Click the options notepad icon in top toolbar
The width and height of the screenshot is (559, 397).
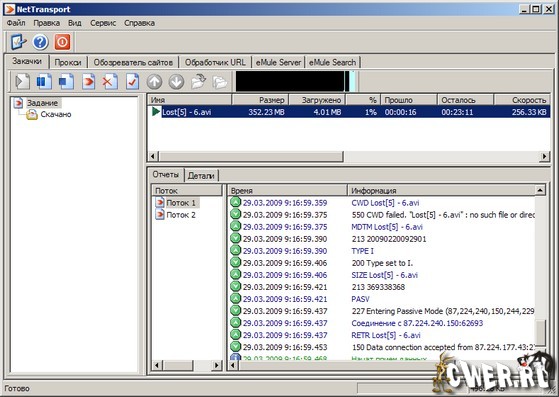click(x=18, y=42)
